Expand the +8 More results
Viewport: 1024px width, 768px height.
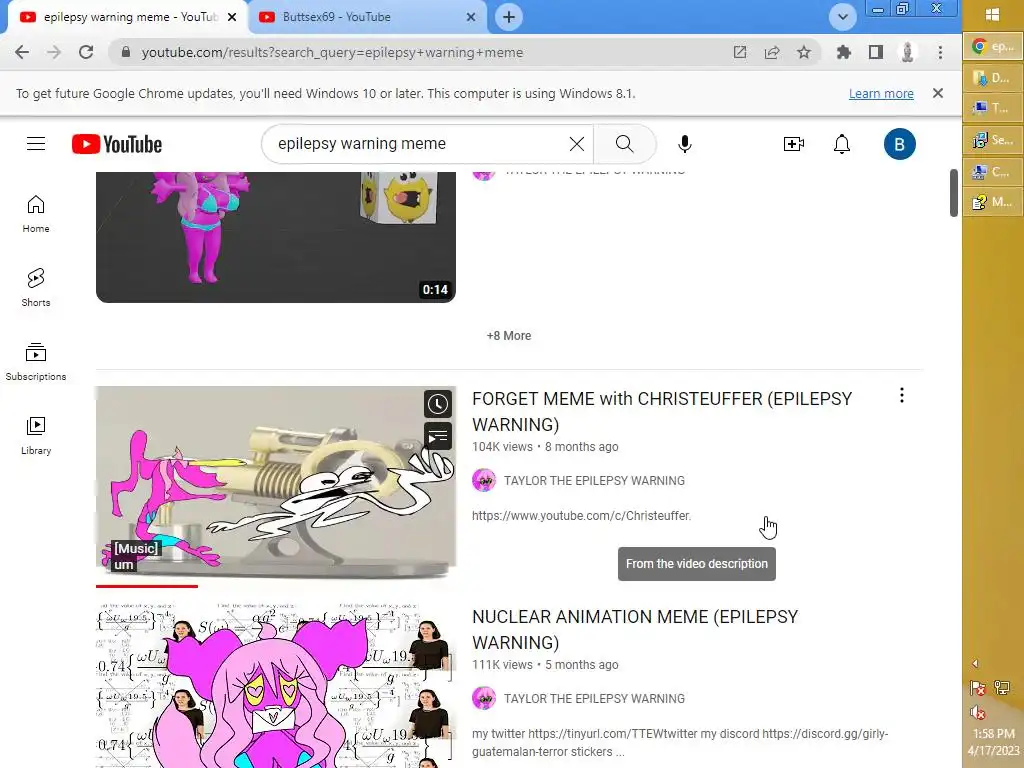tap(509, 336)
